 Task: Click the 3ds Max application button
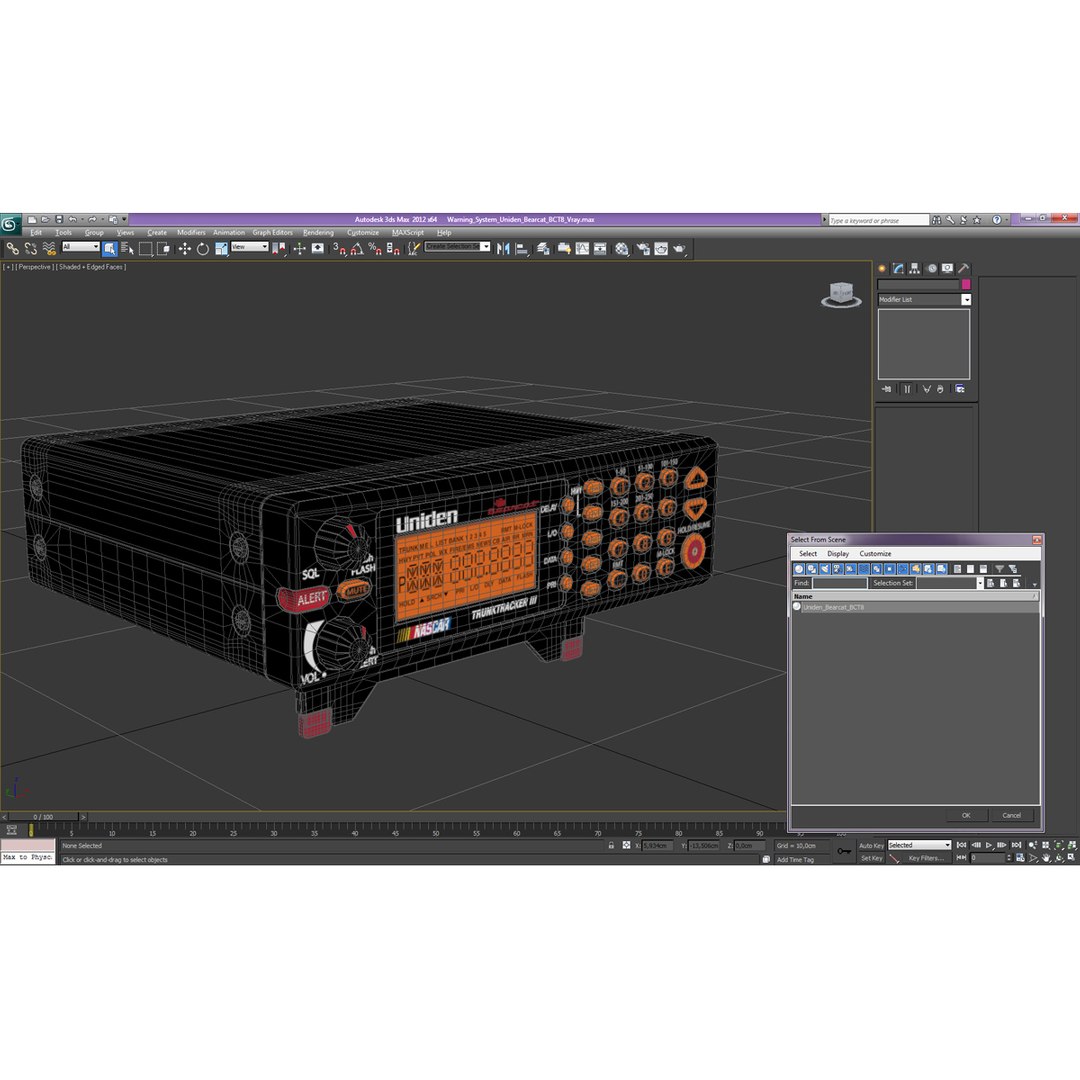[x=10, y=224]
